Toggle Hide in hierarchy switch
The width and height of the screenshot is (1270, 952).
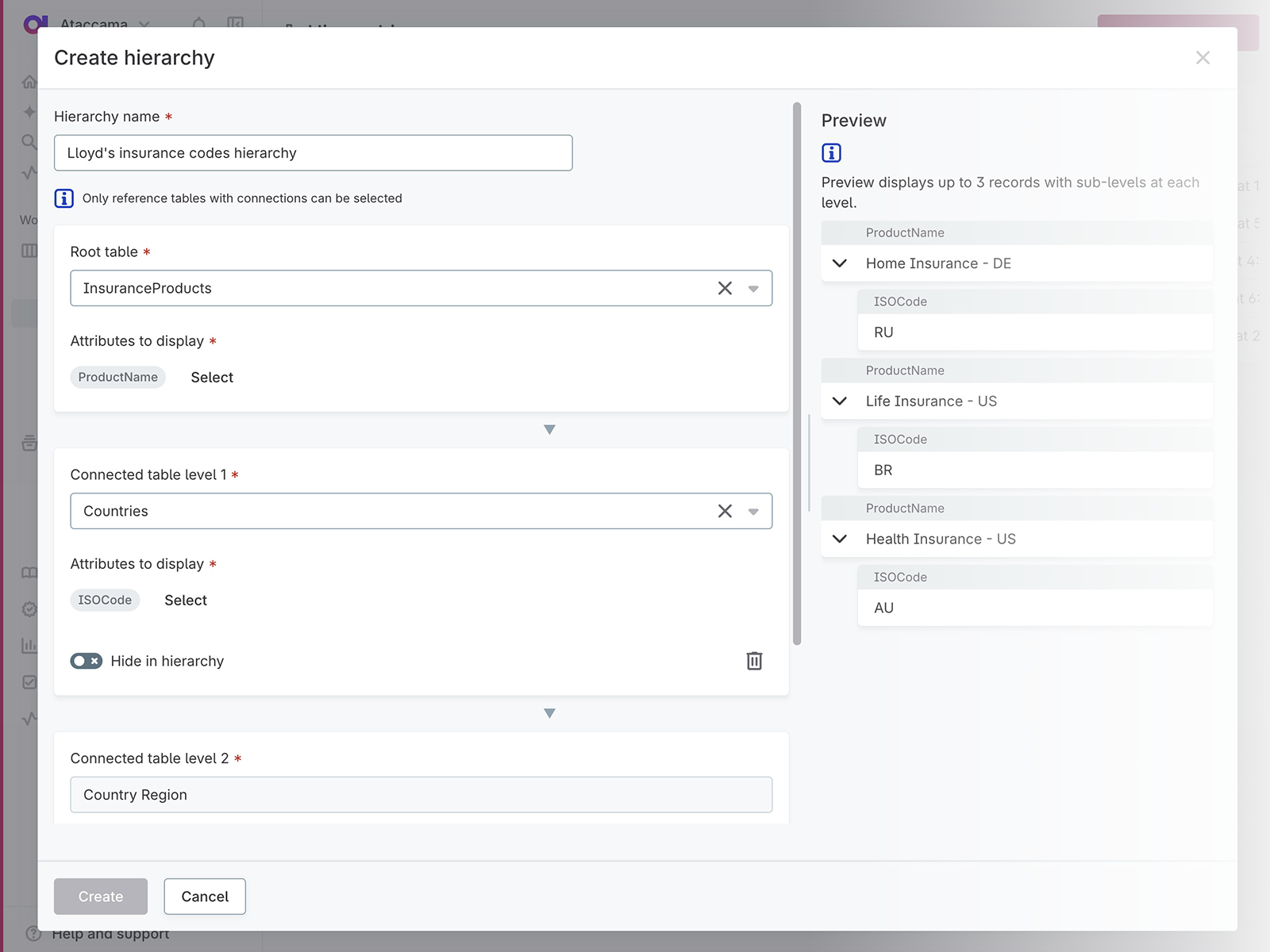click(x=86, y=661)
